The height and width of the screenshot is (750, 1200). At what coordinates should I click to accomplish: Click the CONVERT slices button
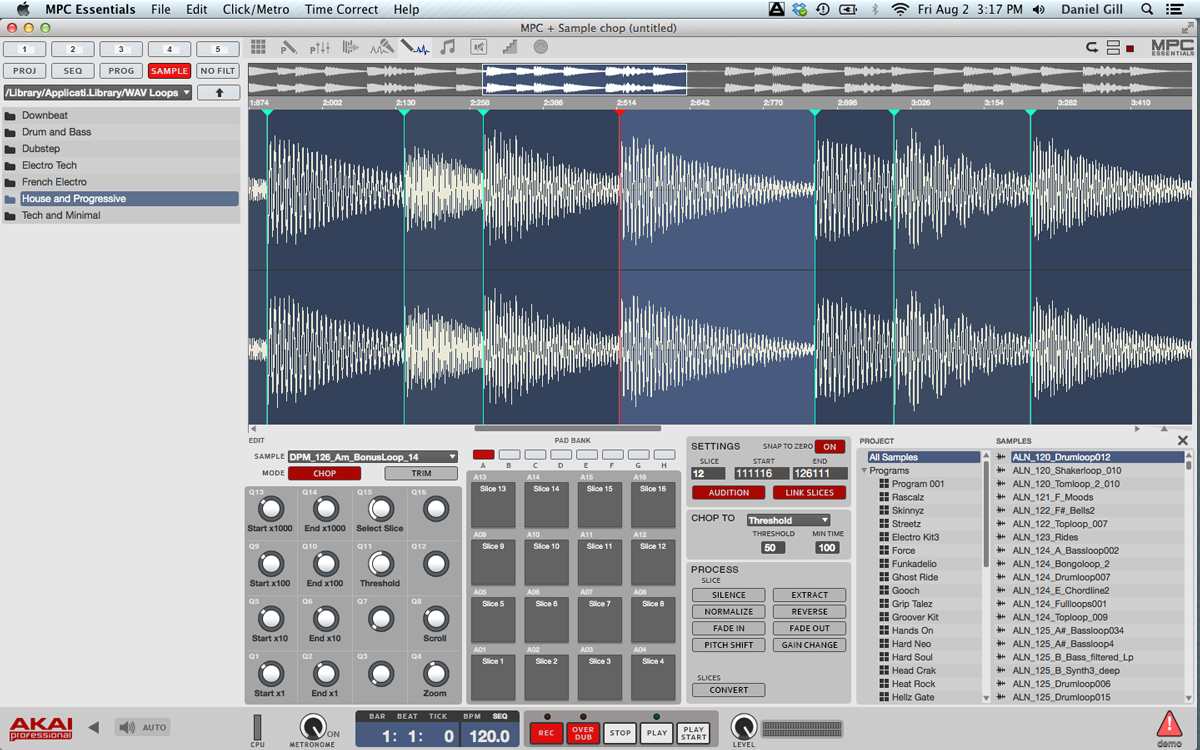pyautogui.click(x=729, y=690)
